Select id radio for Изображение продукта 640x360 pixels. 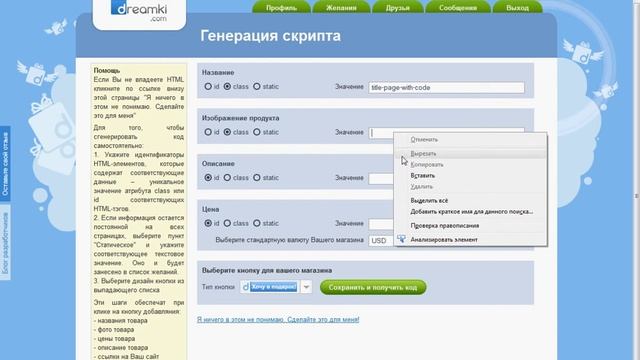click(208, 132)
